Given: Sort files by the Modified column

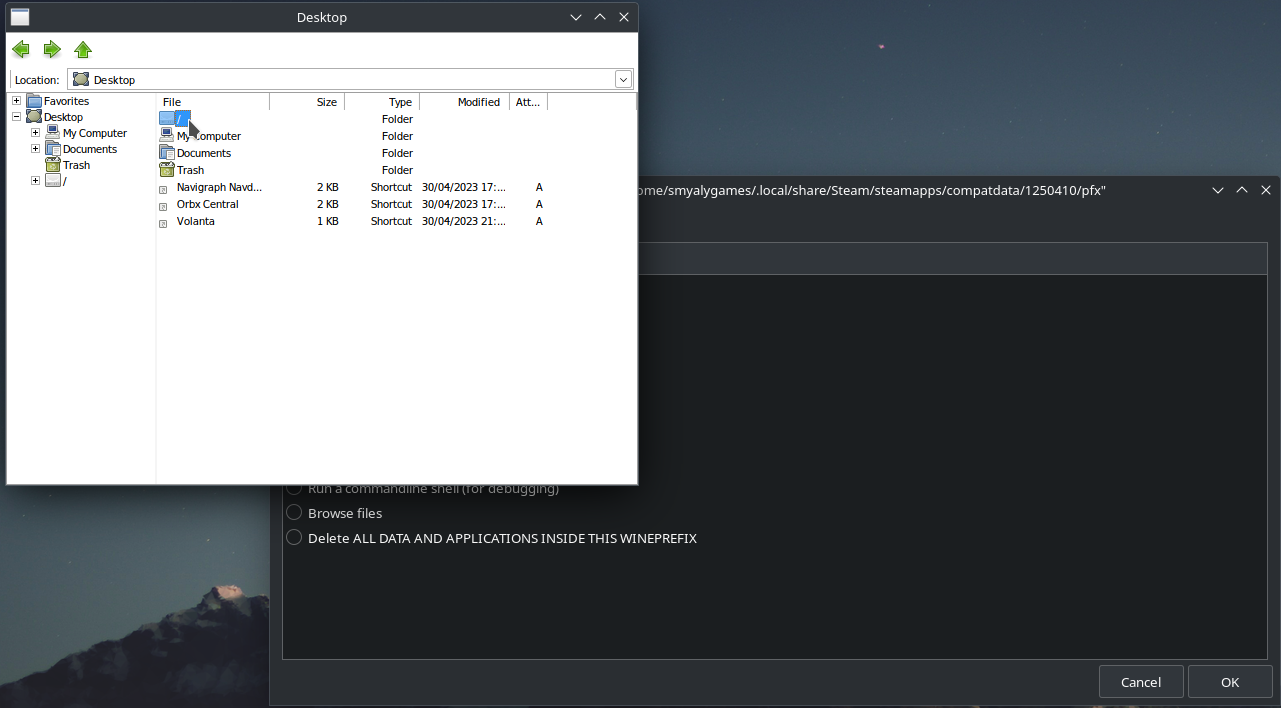Looking at the screenshot, I should click(478, 102).
